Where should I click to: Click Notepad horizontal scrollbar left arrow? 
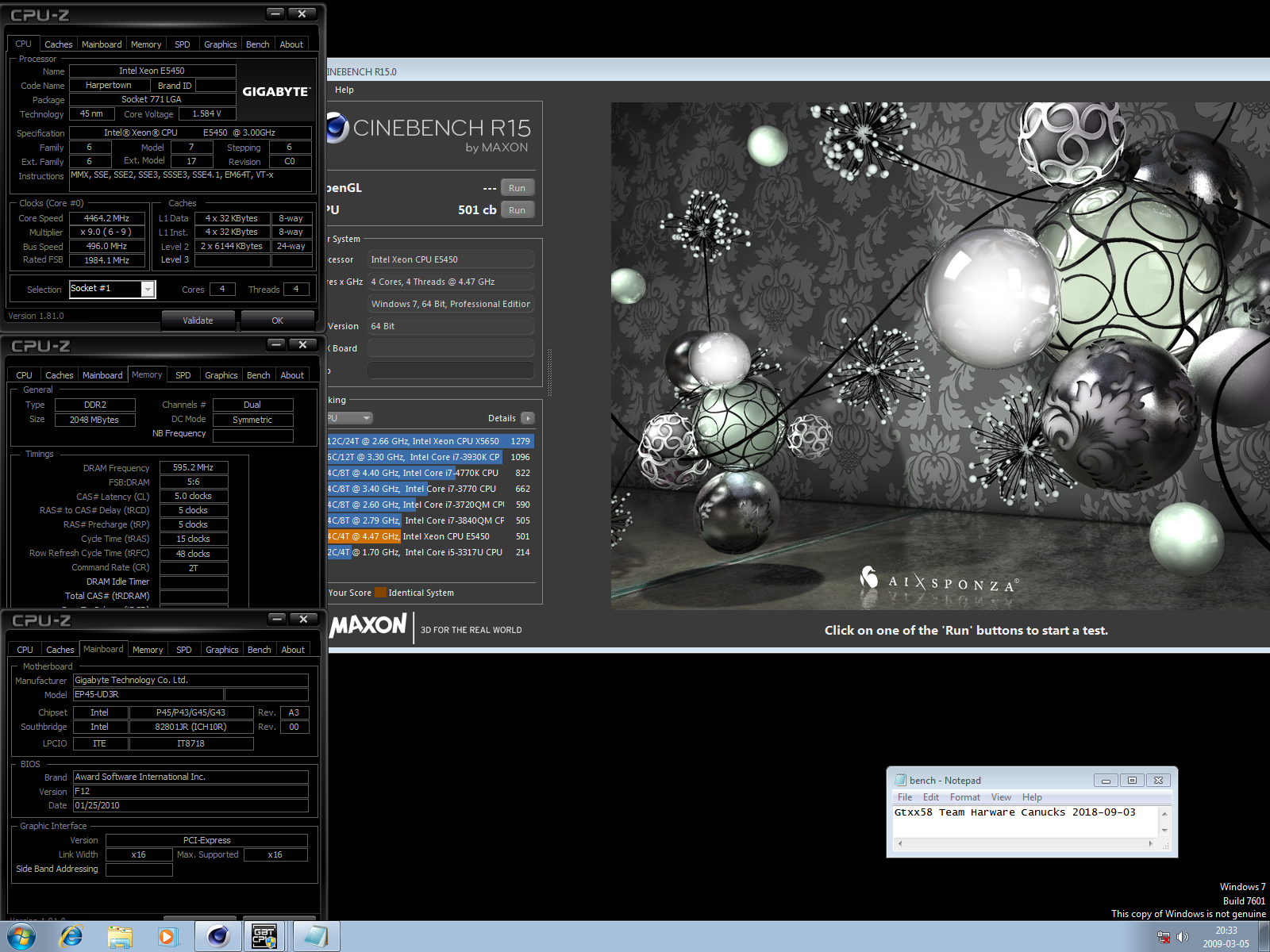899,844
